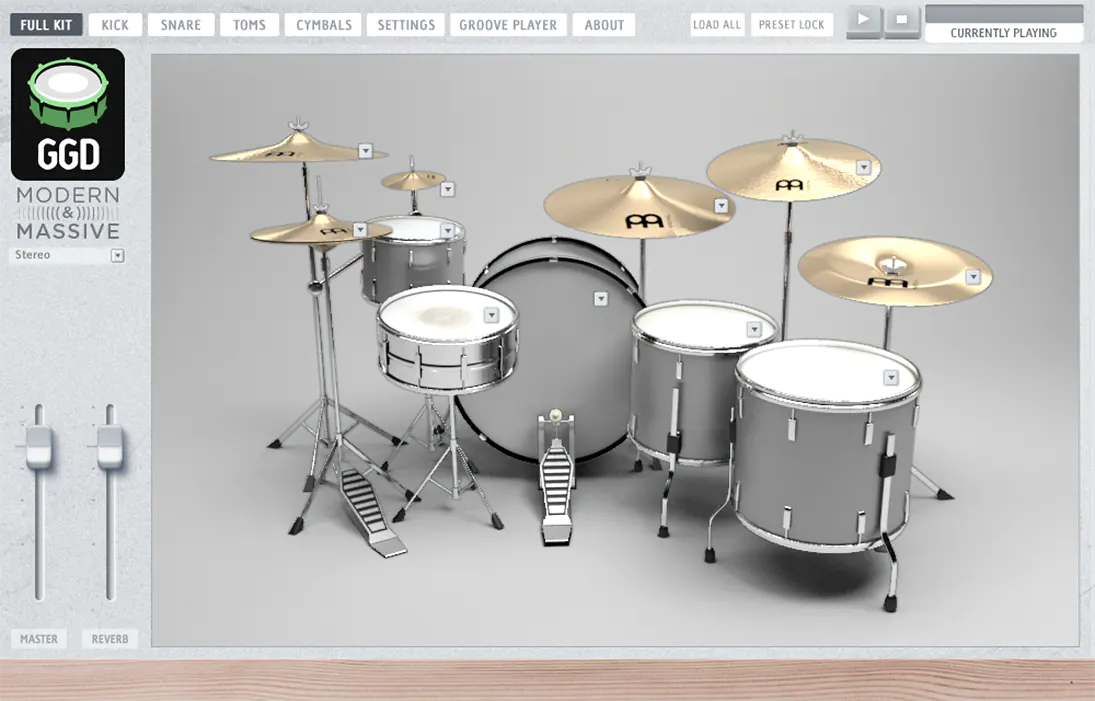This screenshot has width=1095, height=701.
Task: Open the Groove Player tab
Action: (508, 25)
